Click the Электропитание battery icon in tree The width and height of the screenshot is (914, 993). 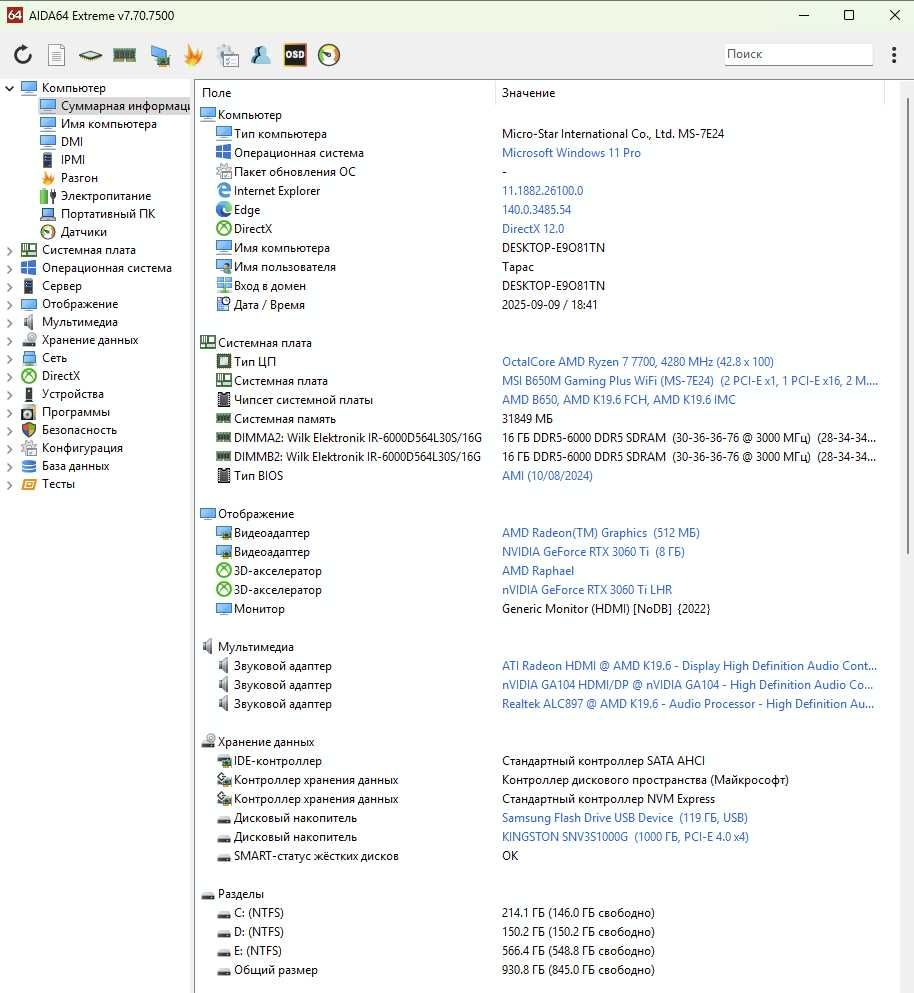pos(48,196)
